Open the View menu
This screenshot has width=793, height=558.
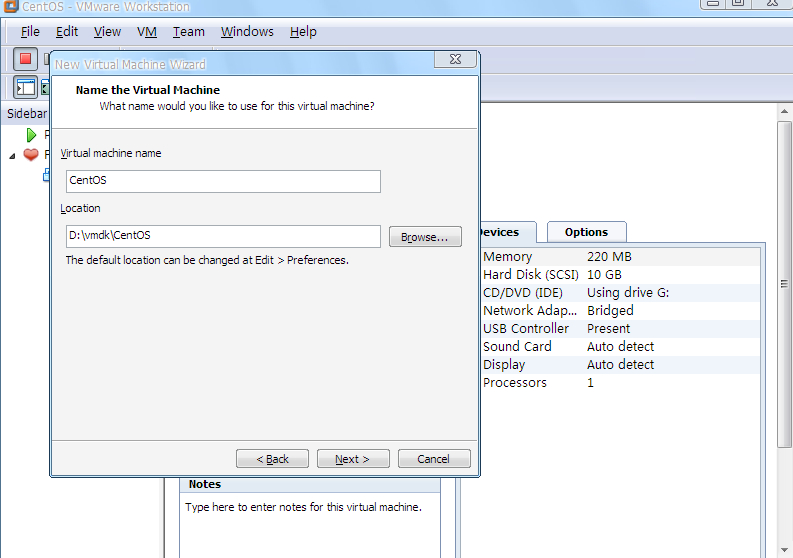coord(107,31)
